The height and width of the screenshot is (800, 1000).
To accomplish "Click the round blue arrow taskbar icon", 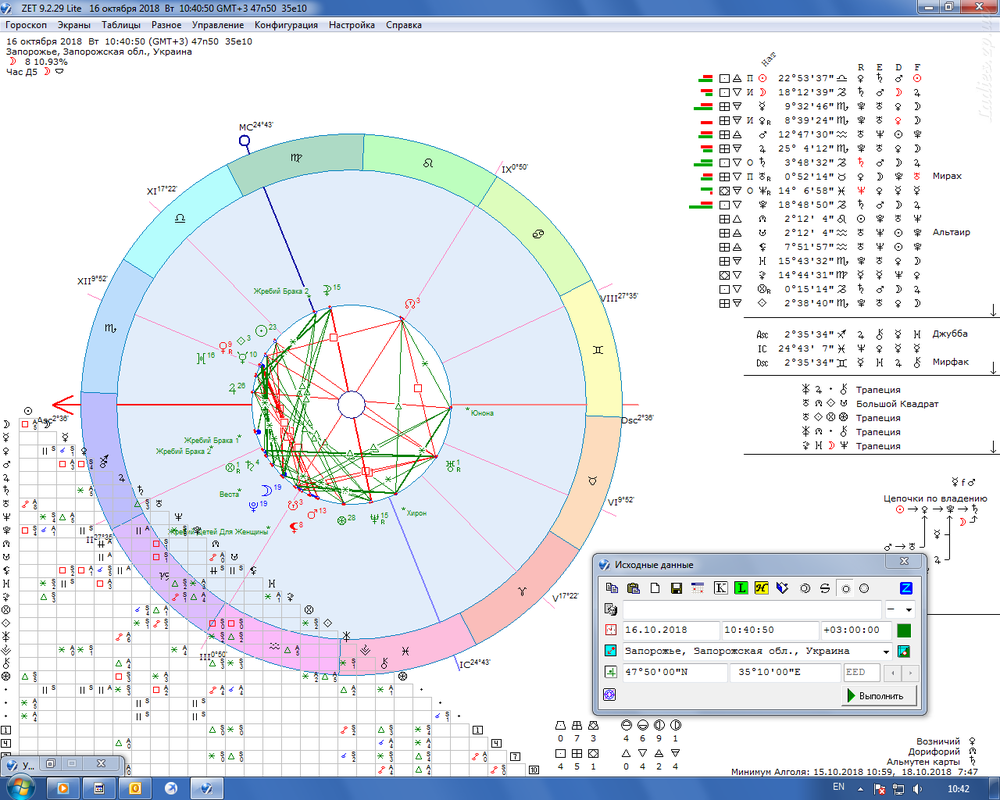I will click(x=171, y=789).
